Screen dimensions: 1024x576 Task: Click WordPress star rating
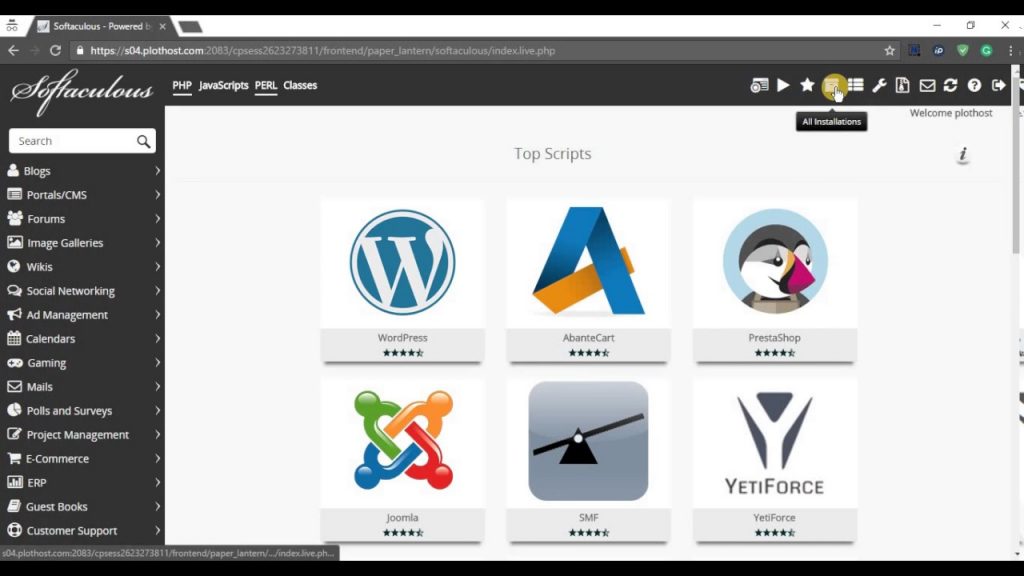403,353
